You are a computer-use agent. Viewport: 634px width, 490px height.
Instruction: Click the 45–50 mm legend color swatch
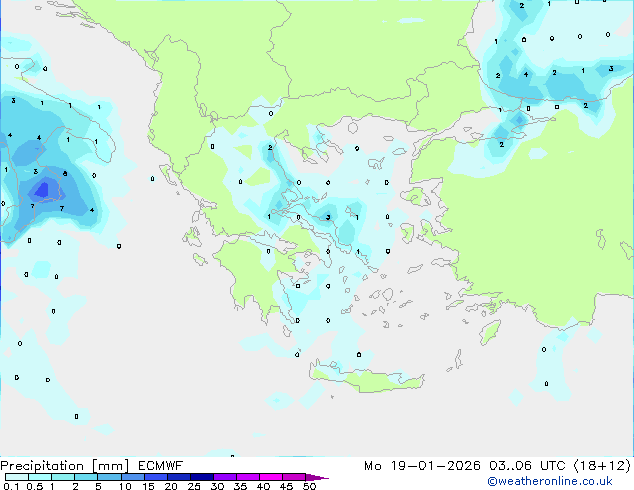coord(294,477)
